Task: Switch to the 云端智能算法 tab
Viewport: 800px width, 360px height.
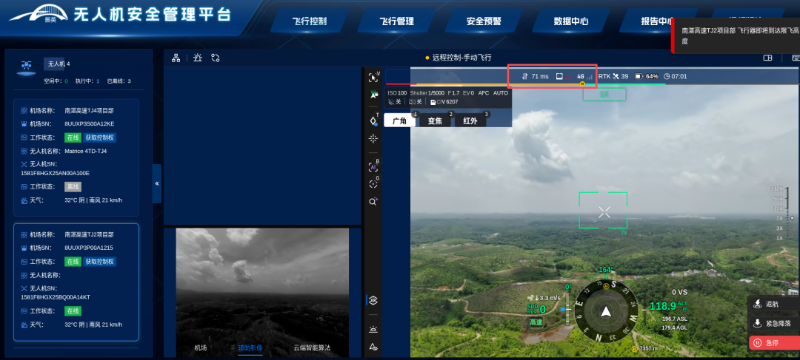Action: [312, 348]
